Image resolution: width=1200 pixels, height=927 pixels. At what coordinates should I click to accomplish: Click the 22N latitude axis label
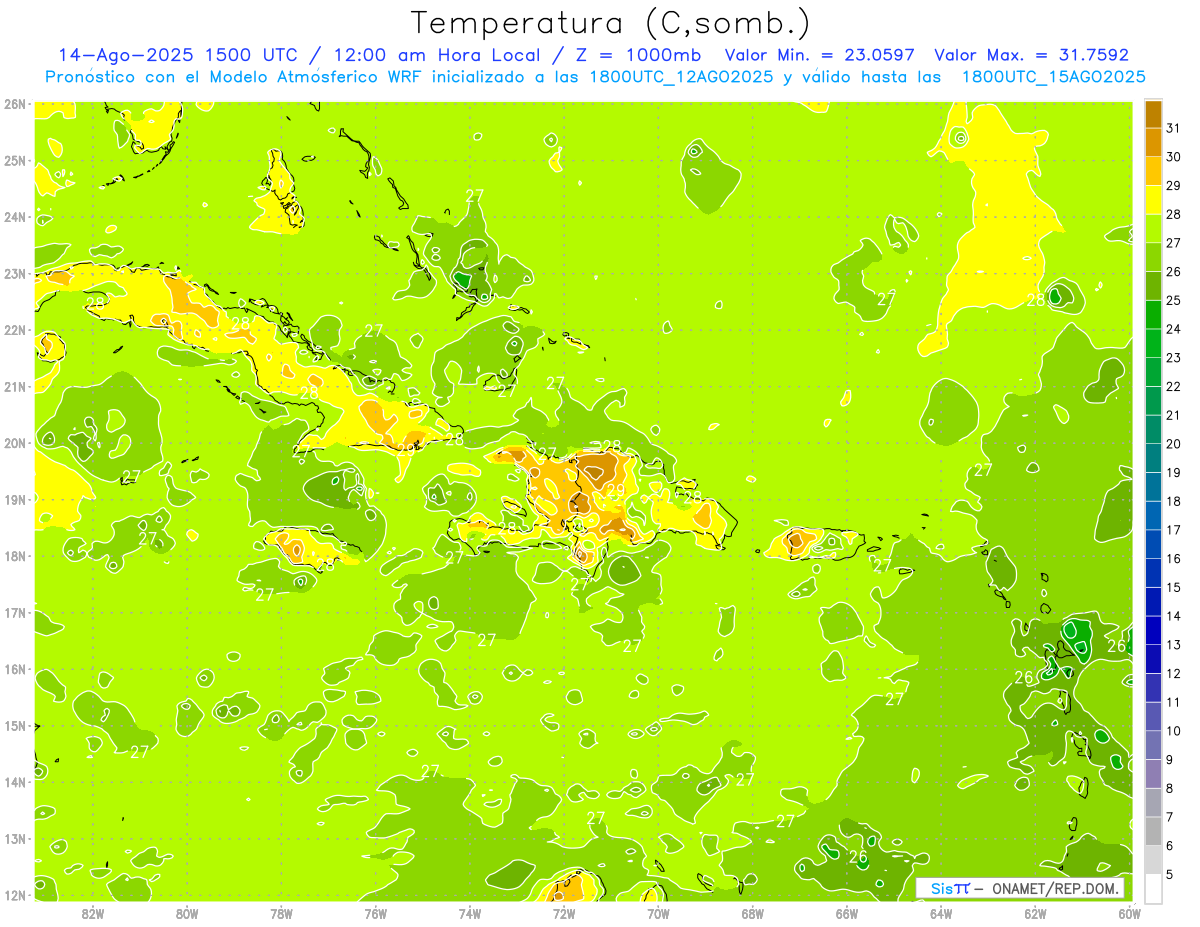coord(14,330)
